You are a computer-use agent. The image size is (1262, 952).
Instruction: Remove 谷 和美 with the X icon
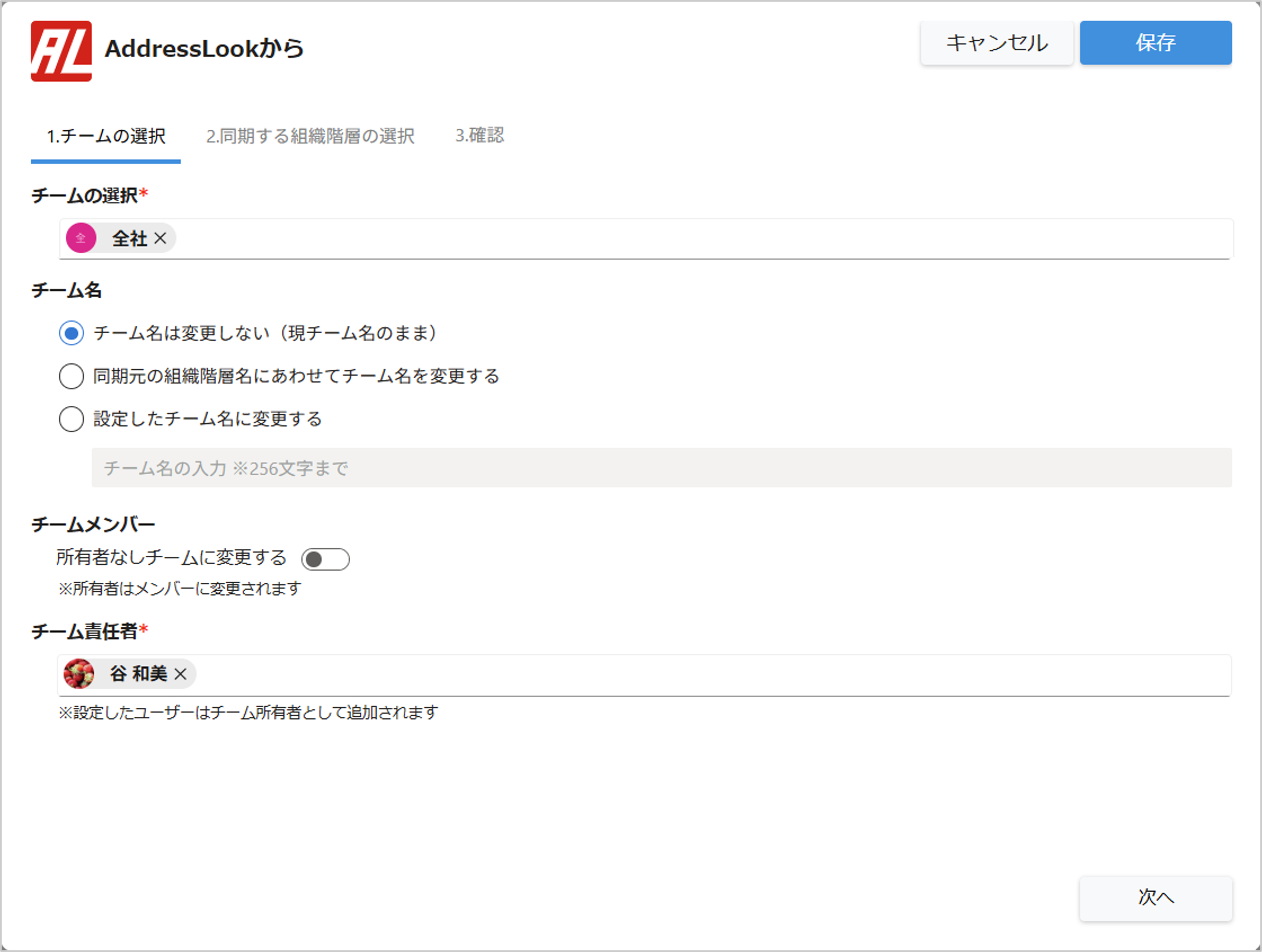point(181,674)
